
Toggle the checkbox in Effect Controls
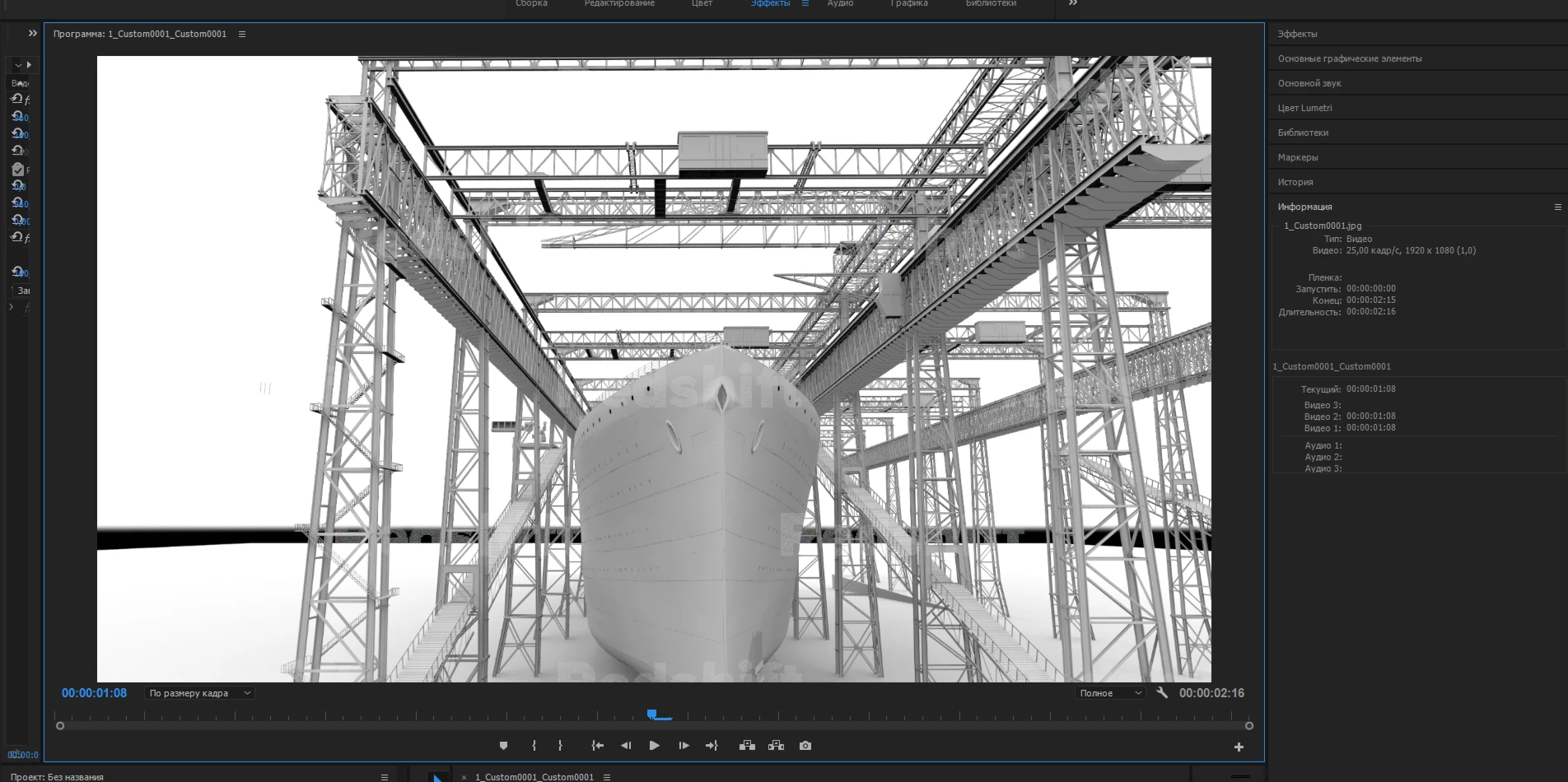18,169
